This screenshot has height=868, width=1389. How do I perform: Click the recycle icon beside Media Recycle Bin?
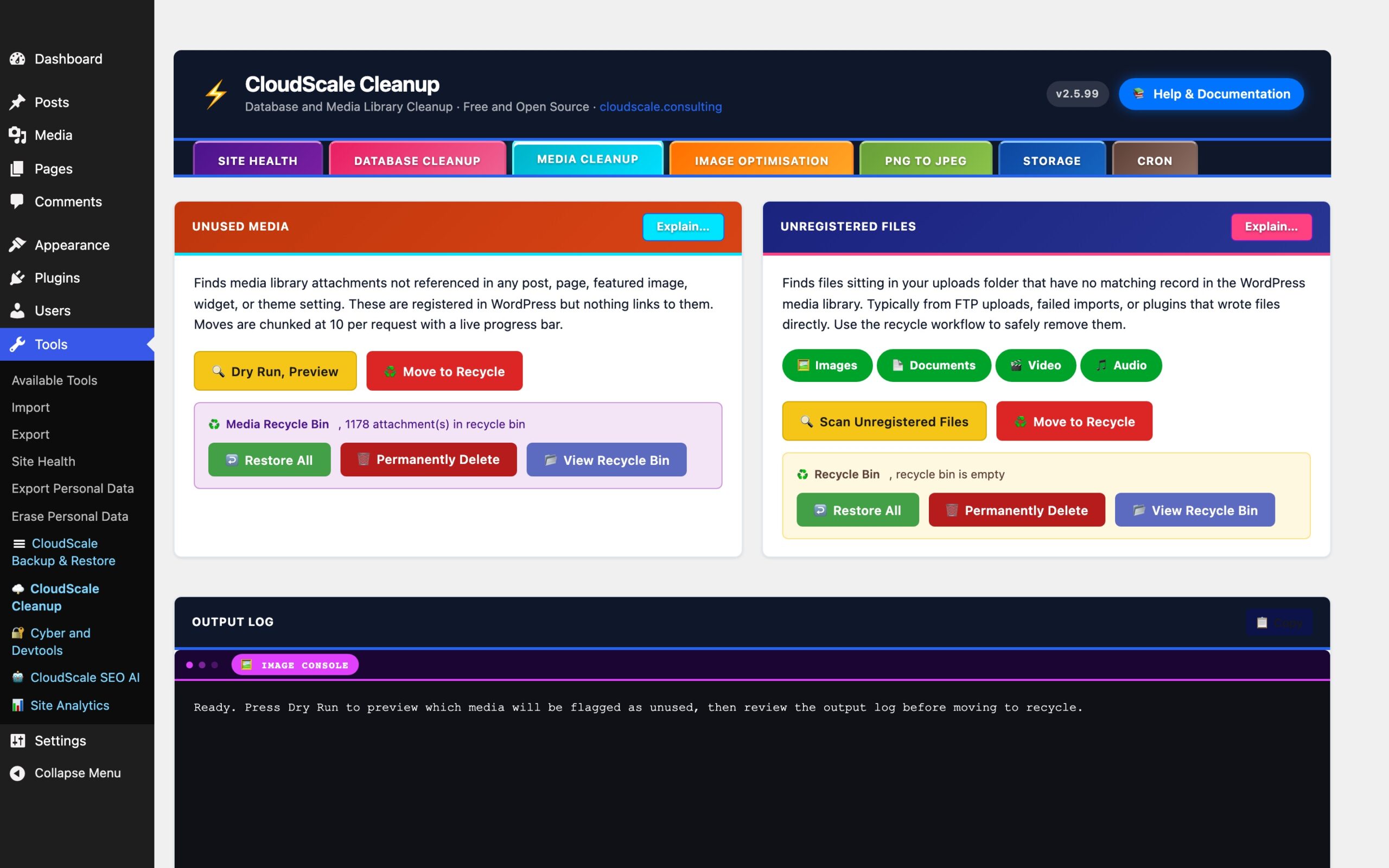coord(214,424)
